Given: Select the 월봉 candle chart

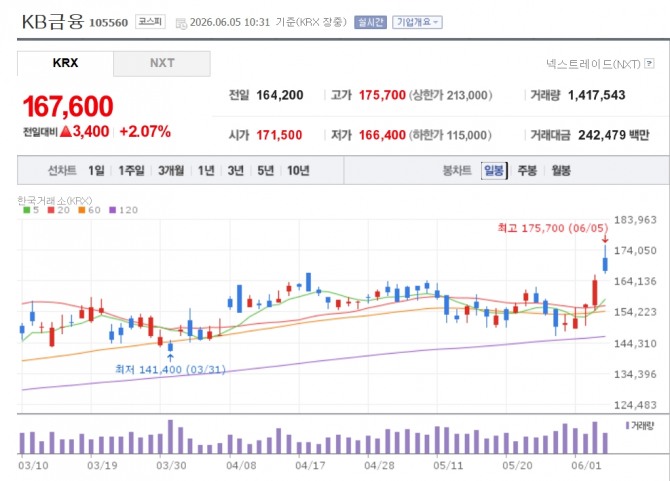Looking at the screenshot, I should pos(561,171).
